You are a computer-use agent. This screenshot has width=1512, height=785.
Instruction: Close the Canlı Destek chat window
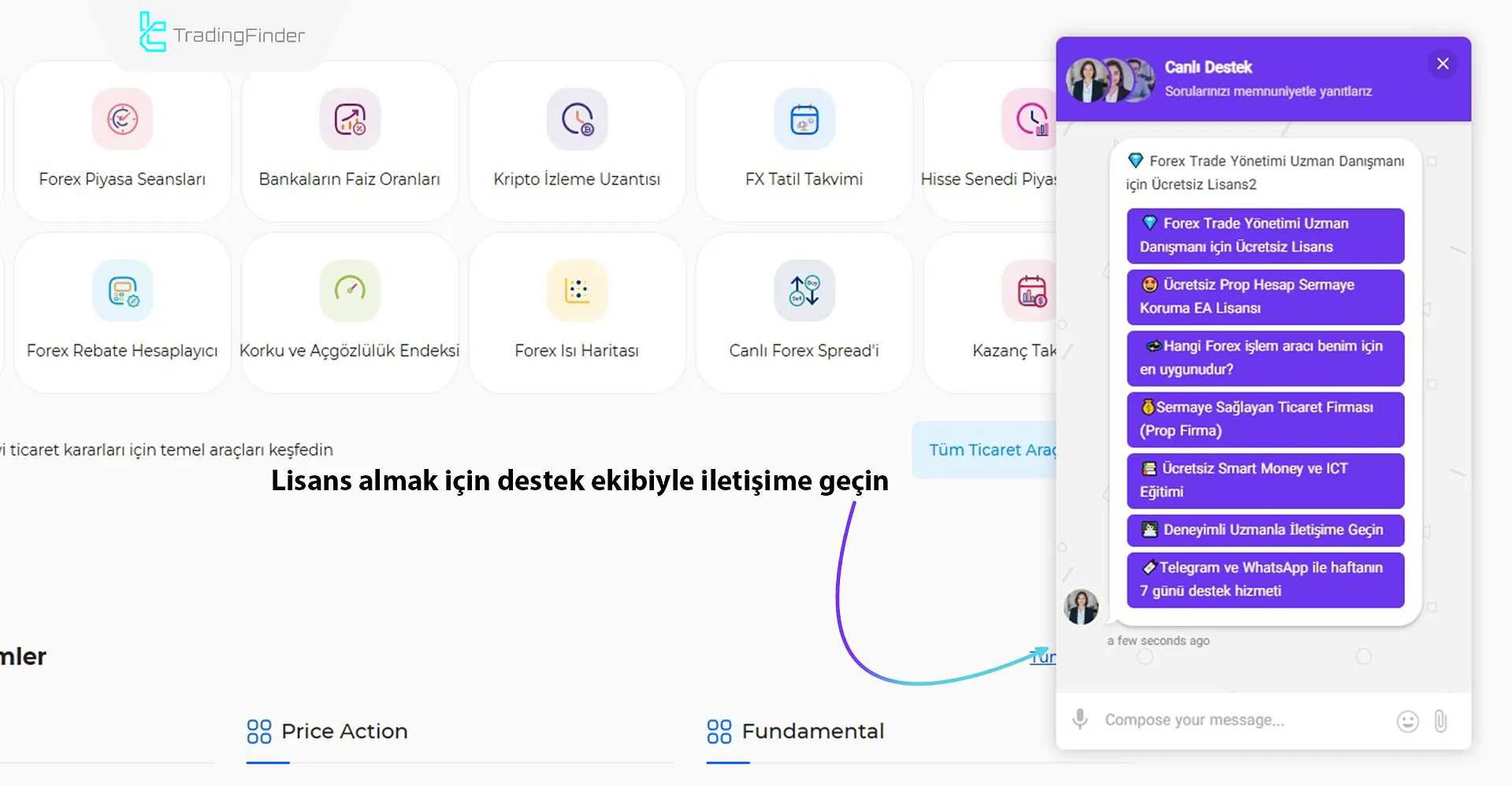point(1443,63)
